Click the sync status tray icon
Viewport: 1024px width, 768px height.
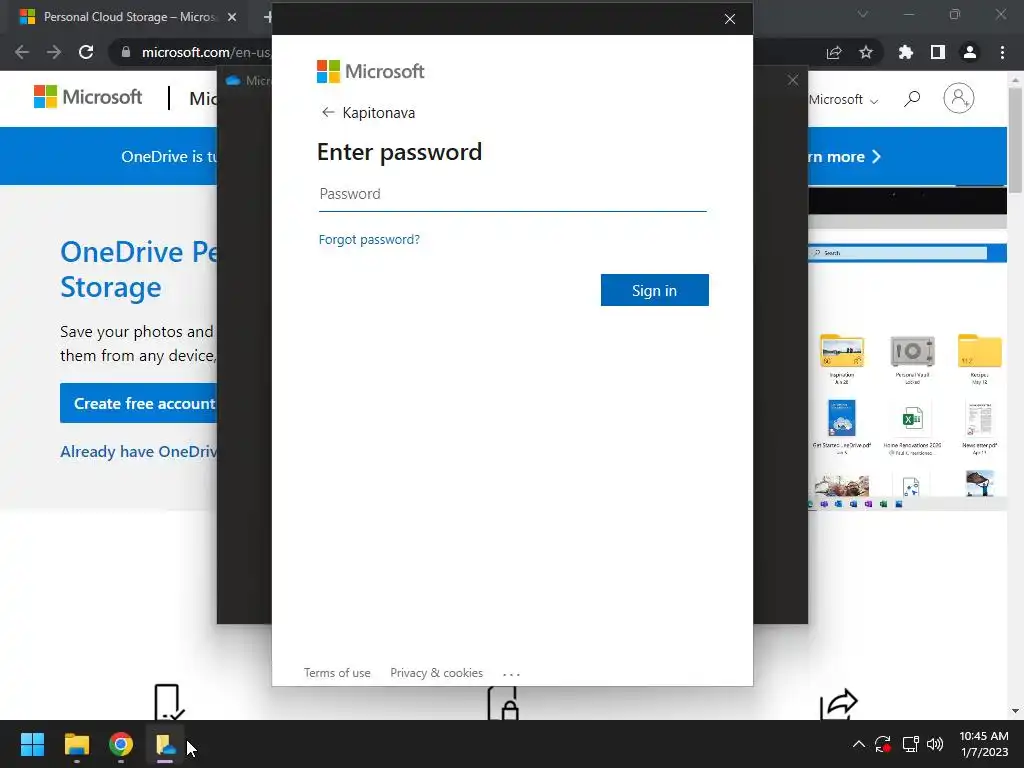[x=883, y=744]
